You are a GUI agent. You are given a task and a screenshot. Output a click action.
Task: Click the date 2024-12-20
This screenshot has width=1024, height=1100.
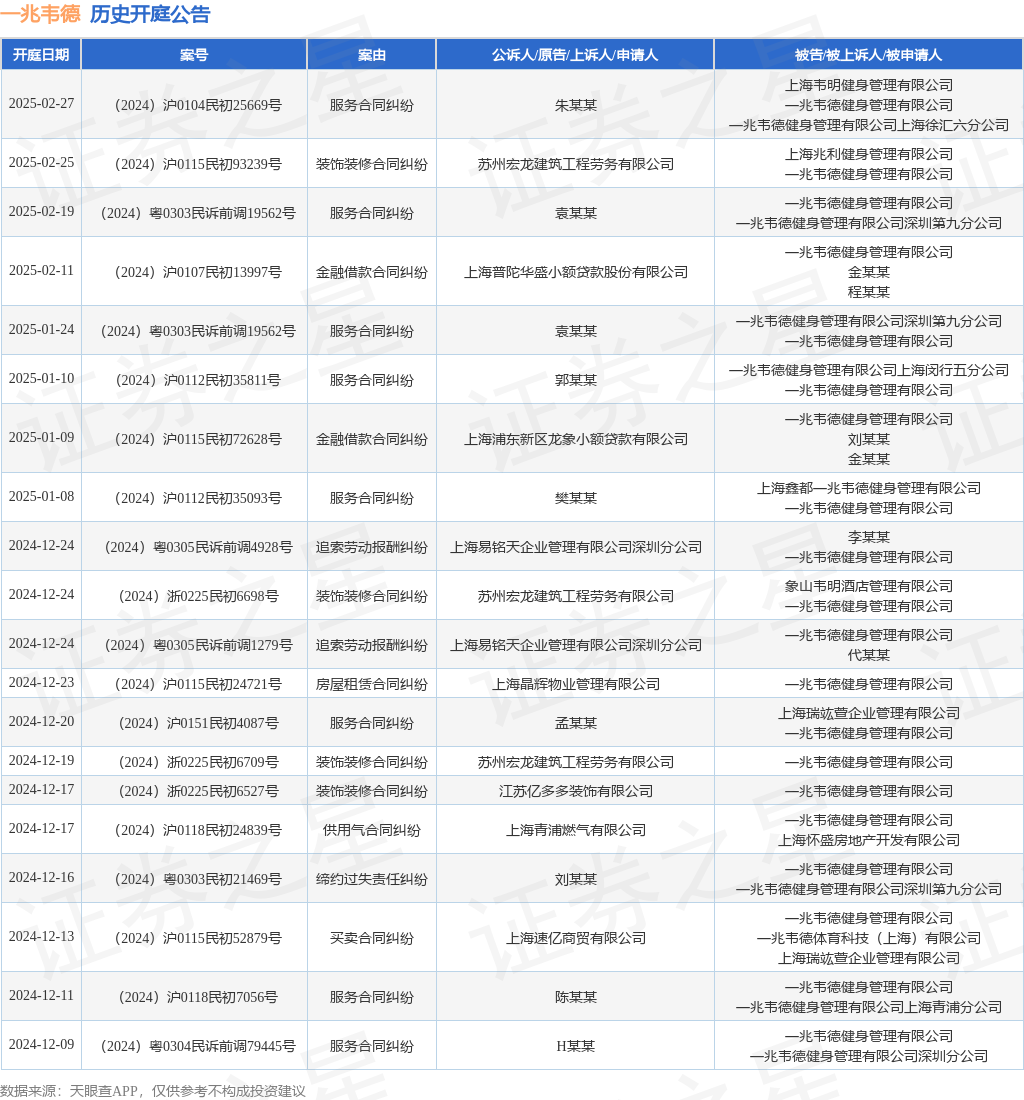(x=41, y=722)
